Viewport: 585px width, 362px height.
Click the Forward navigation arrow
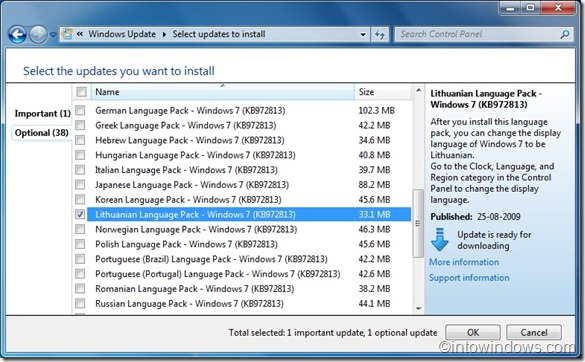click(38, 35)
